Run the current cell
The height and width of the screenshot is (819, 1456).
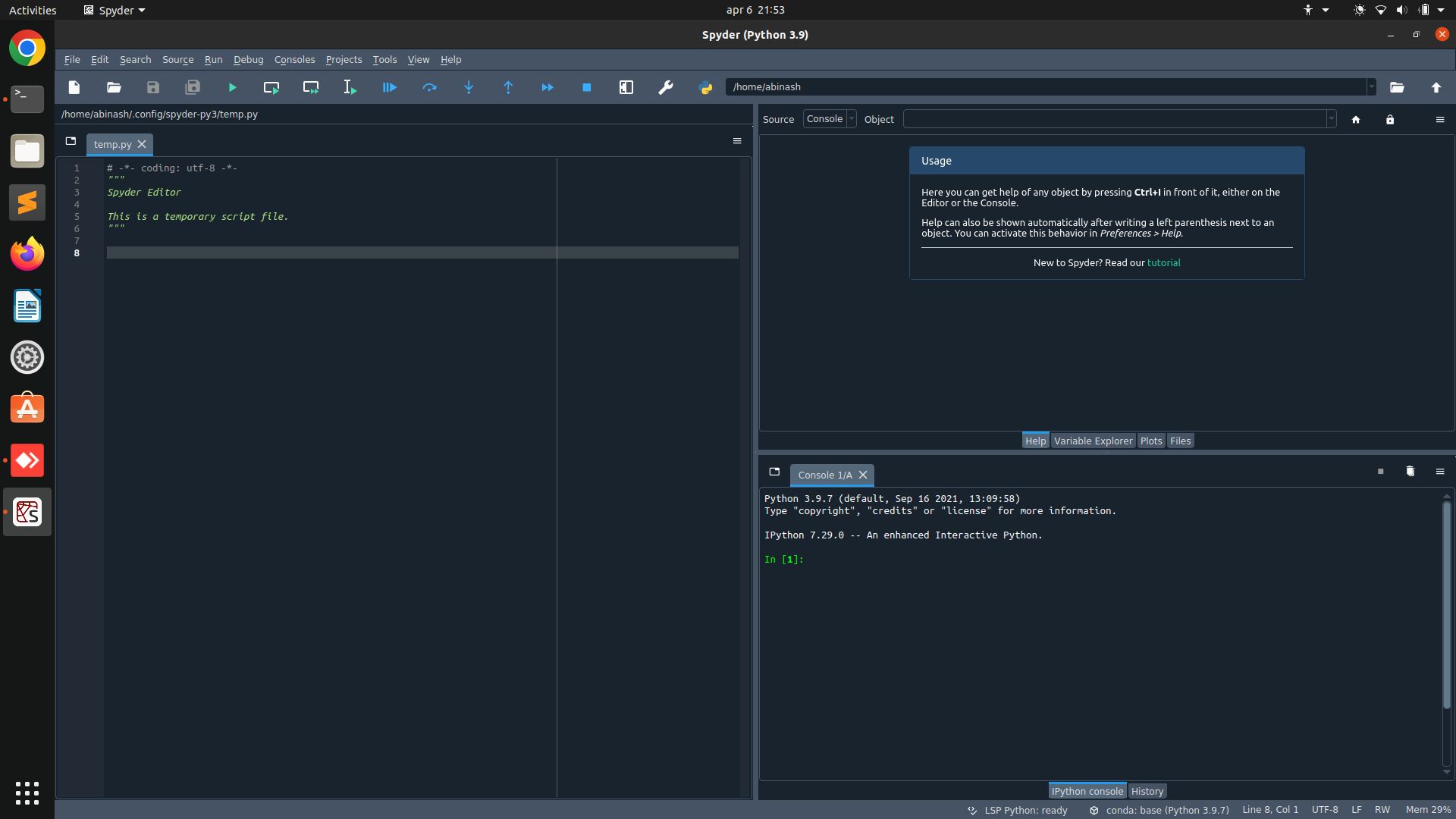pos(271,87)
